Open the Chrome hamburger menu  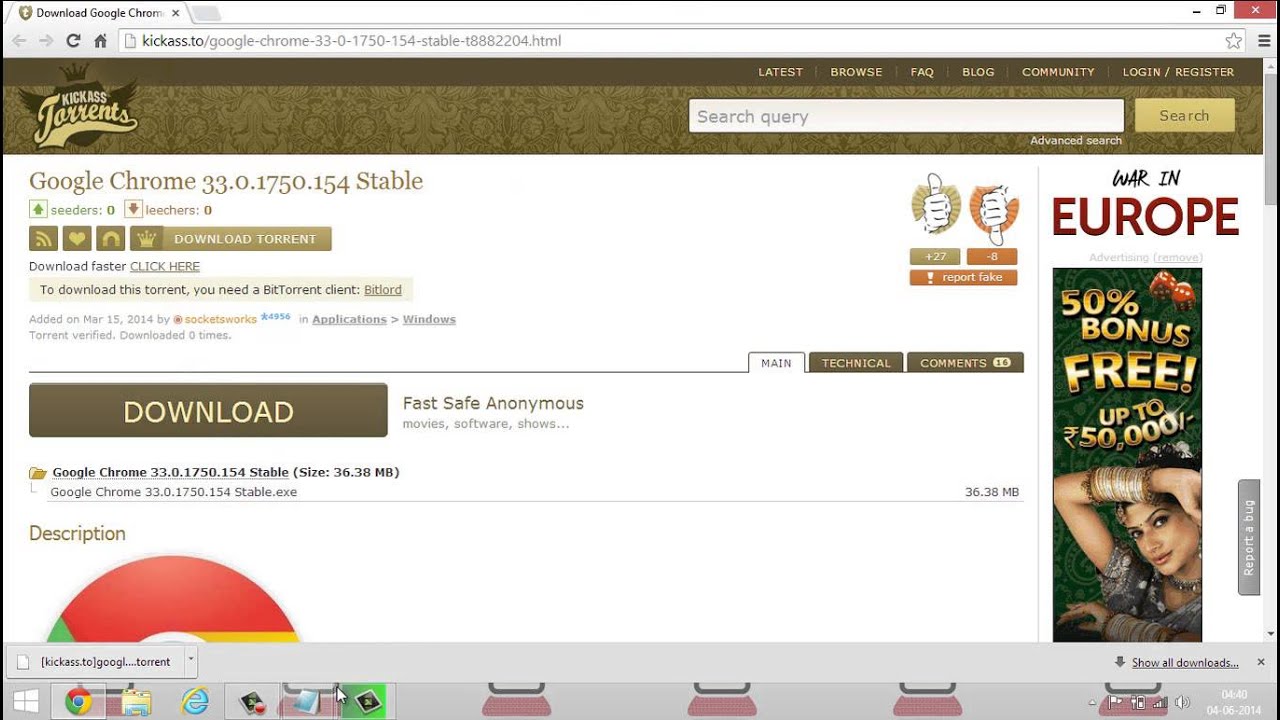(x=1264, y=41)
